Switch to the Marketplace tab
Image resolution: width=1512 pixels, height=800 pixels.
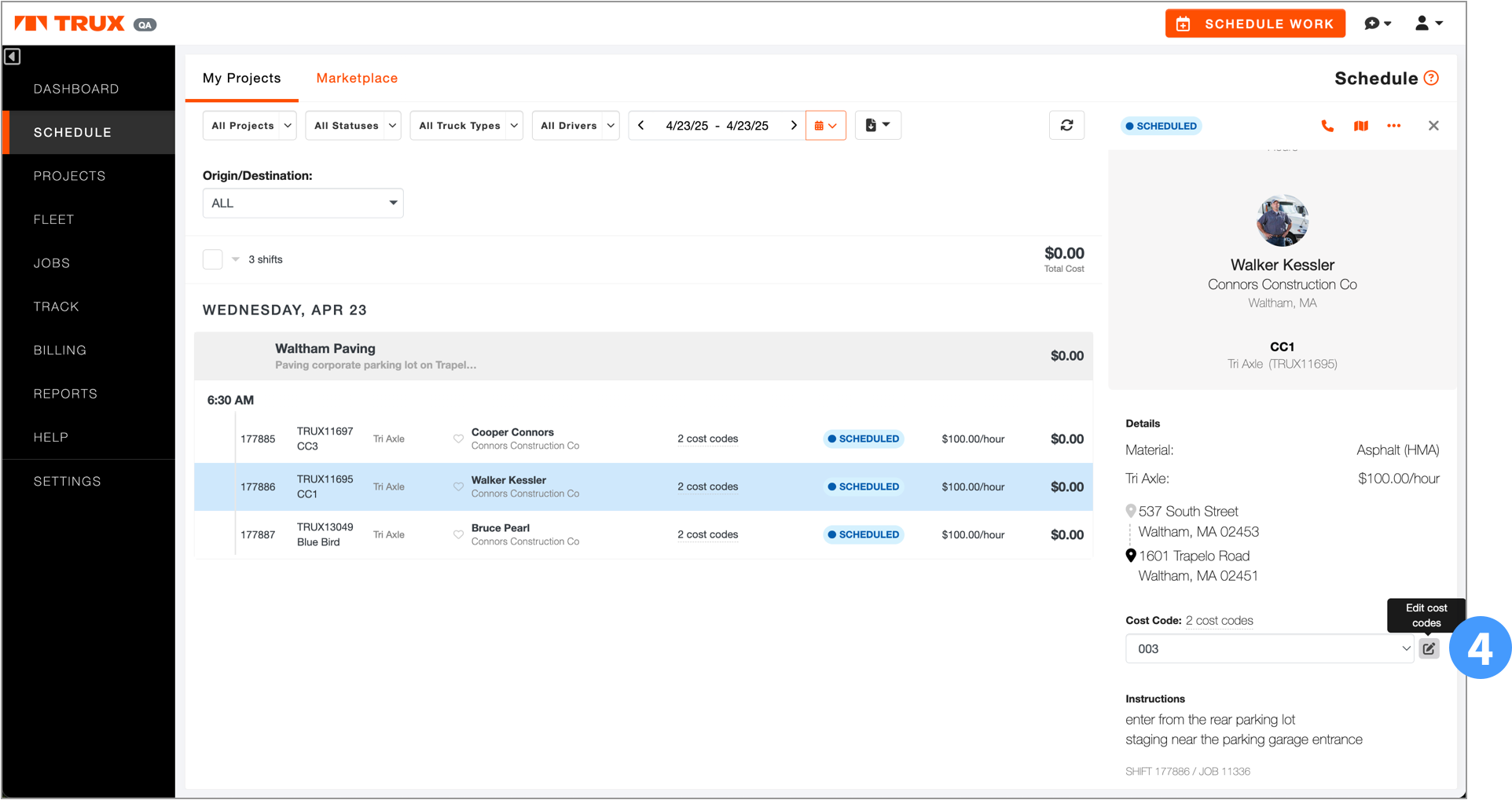coord(357,78)
